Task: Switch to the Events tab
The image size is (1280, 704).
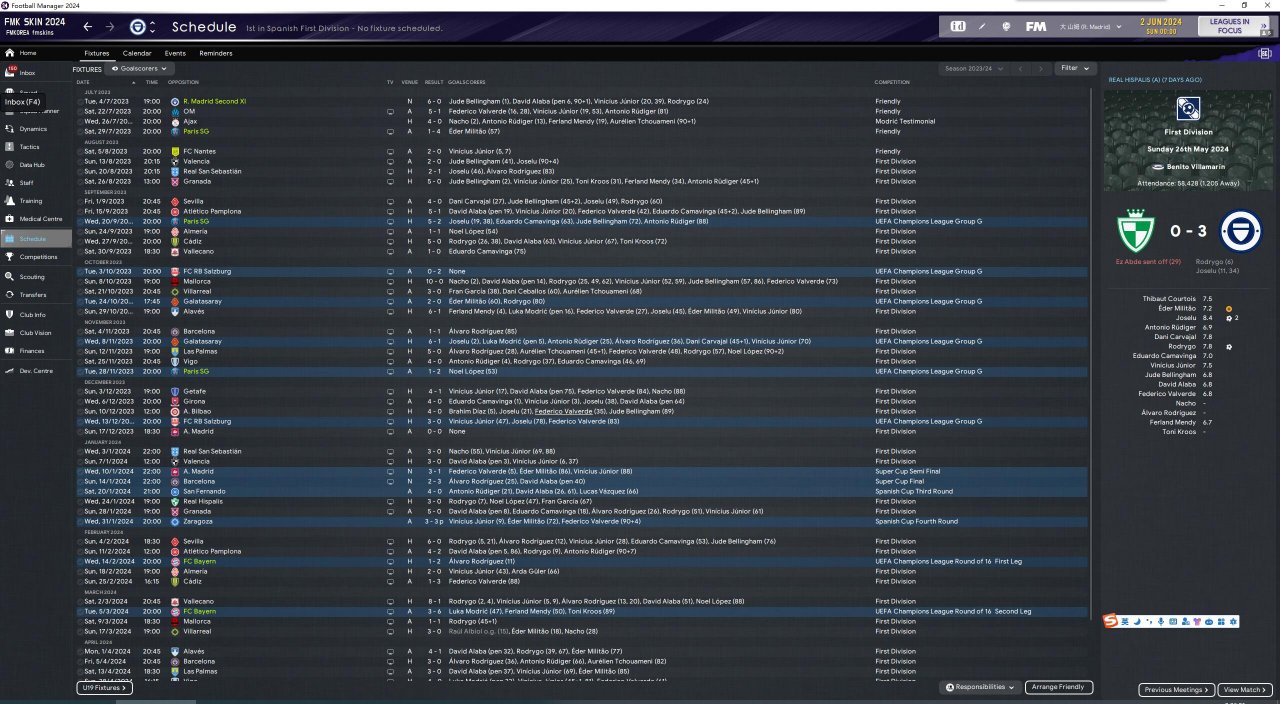Action: coord(175,53)
